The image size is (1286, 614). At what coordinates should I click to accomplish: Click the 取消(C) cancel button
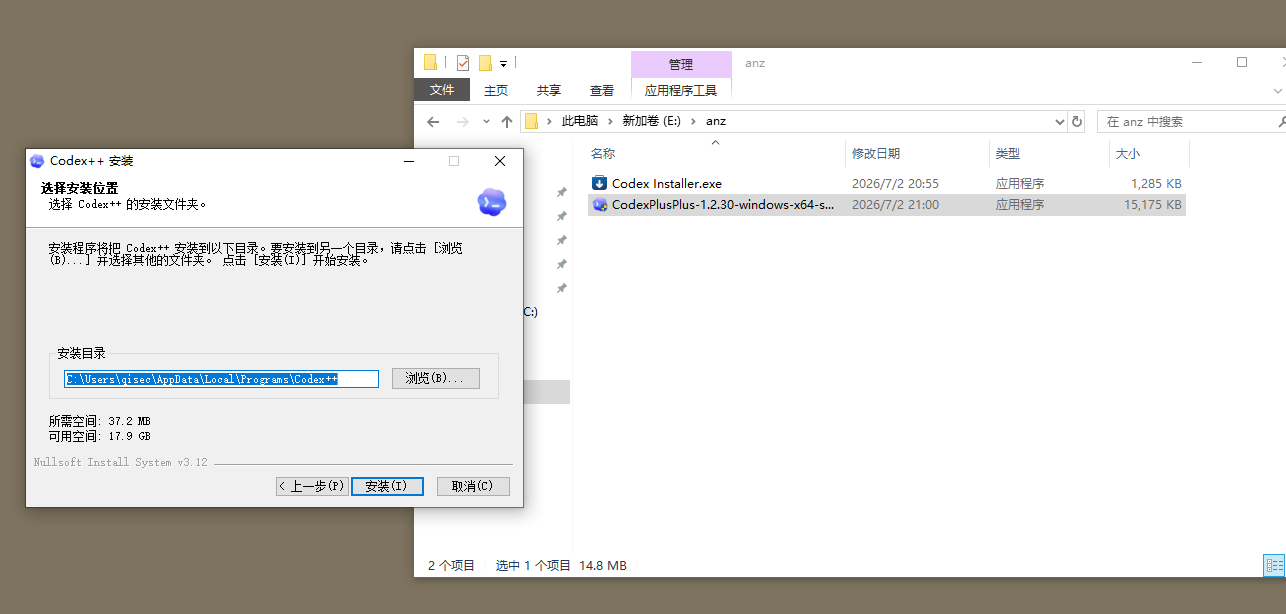coord(473,486)
